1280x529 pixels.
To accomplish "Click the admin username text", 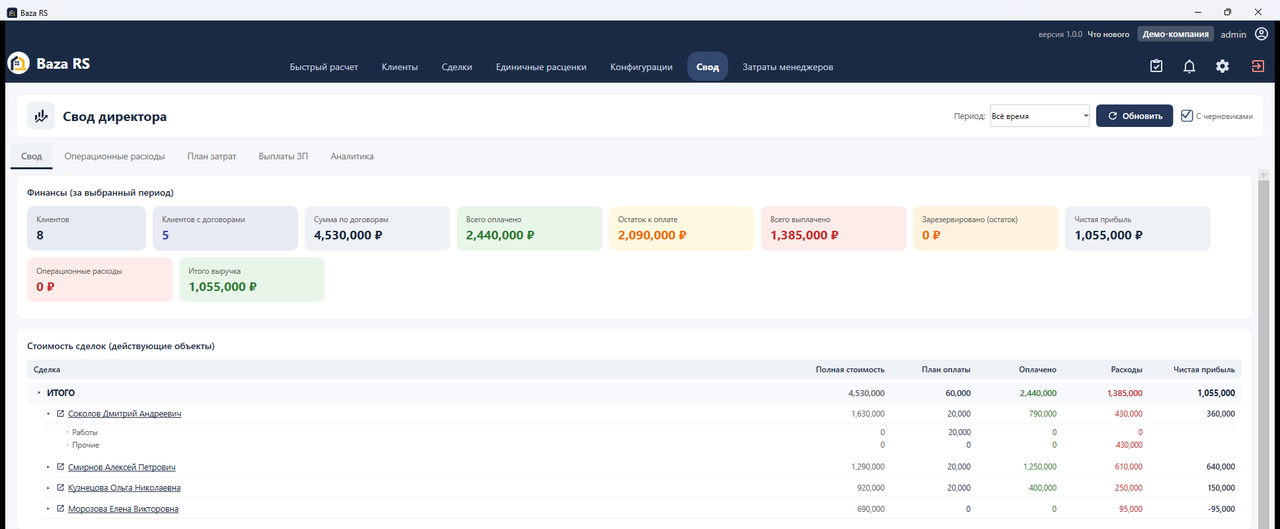I will (1233, 34).
